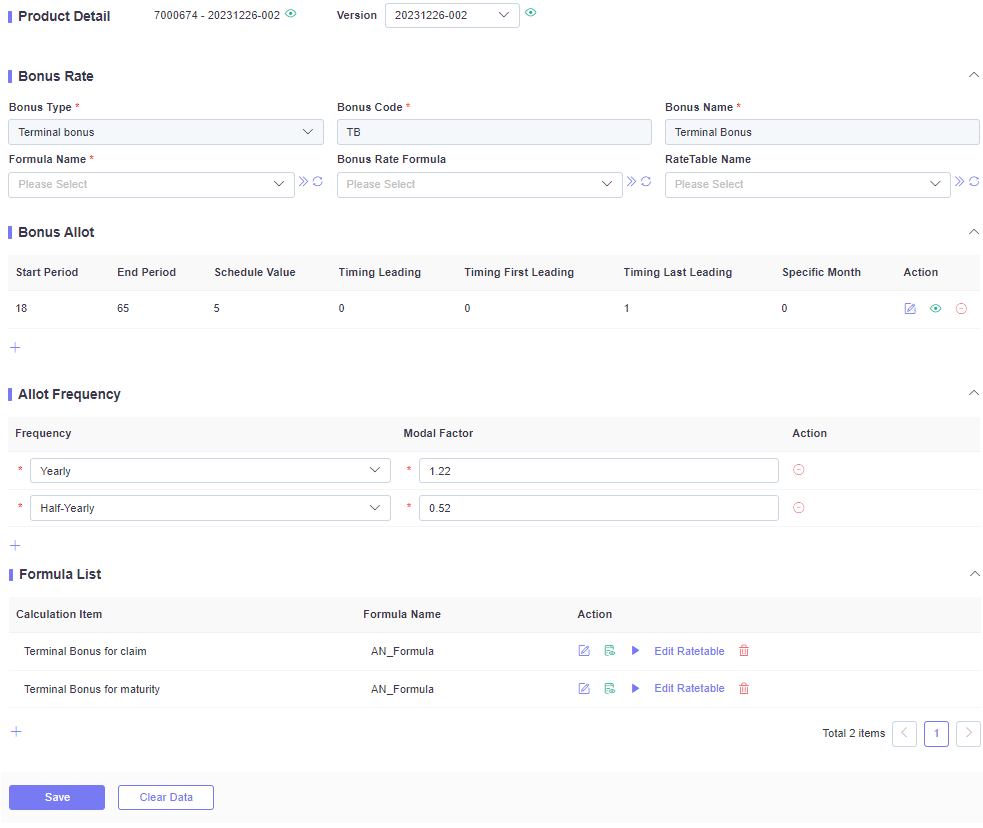This screenshot has width=983, height=828.
Task: Collapse the Allot Frequency section
Action: click(974, 393)
